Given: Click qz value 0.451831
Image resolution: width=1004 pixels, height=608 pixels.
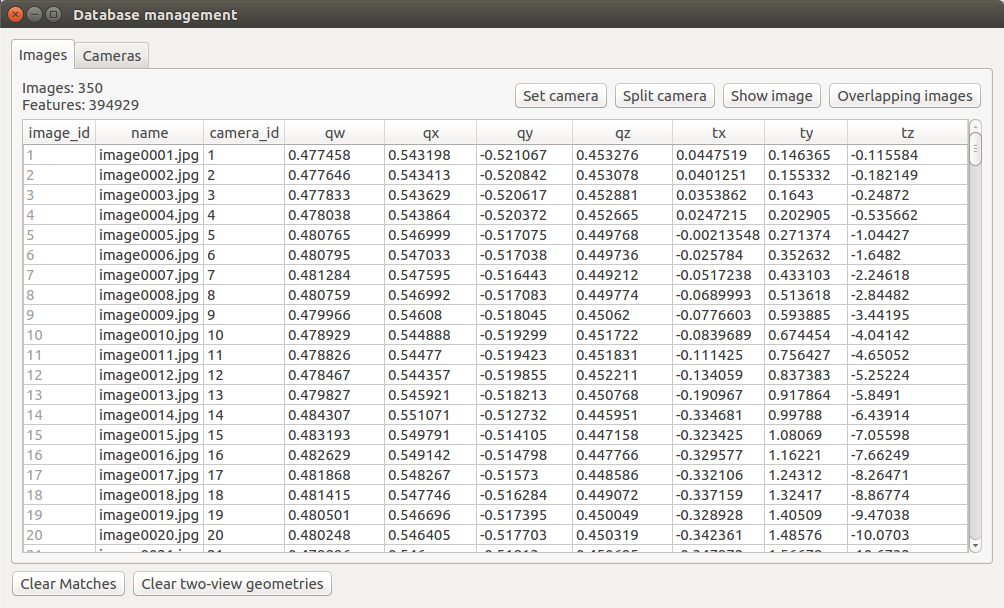Looking at the screenshot, I should click(x=622, y=355).
